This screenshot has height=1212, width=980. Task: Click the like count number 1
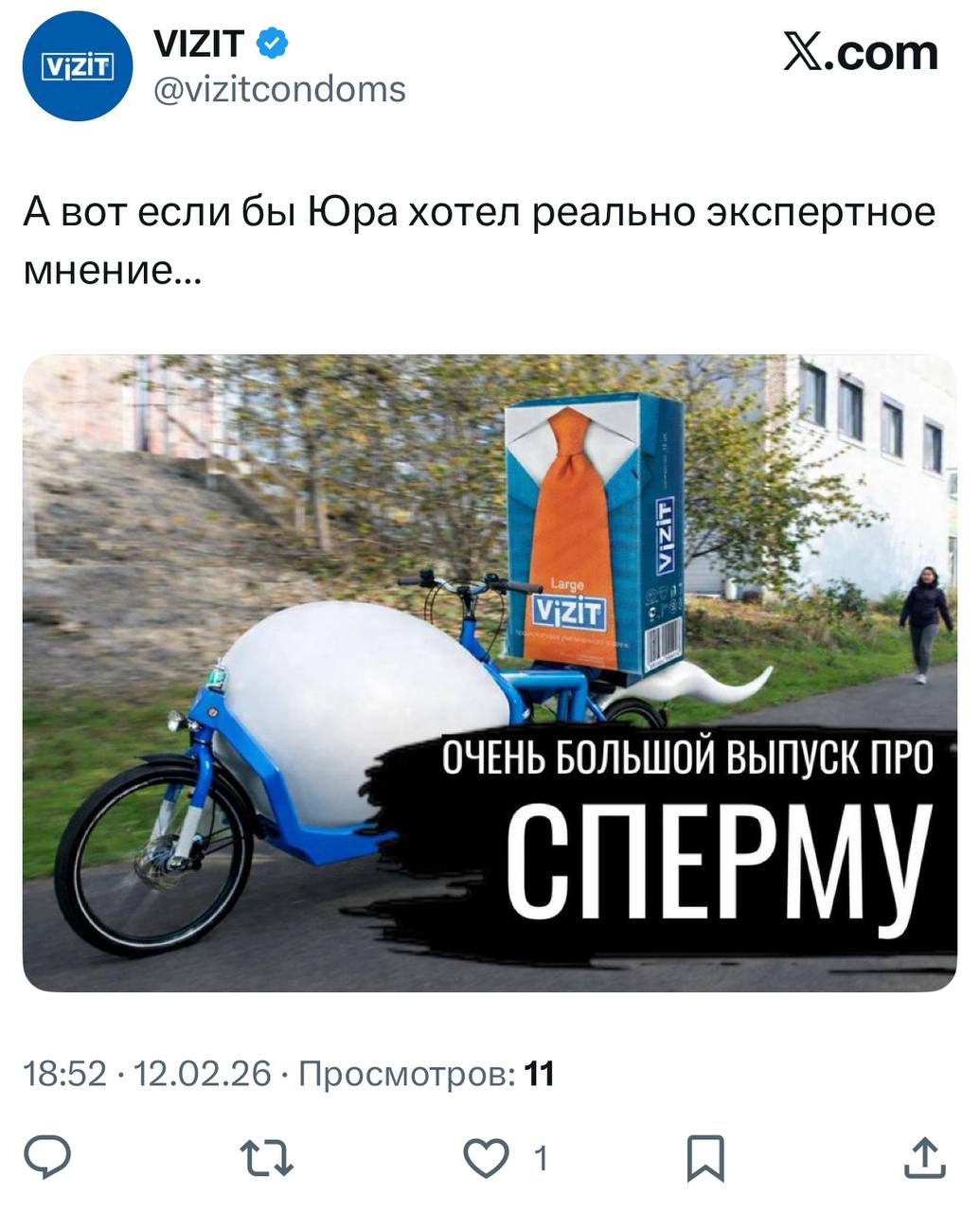541,1158
